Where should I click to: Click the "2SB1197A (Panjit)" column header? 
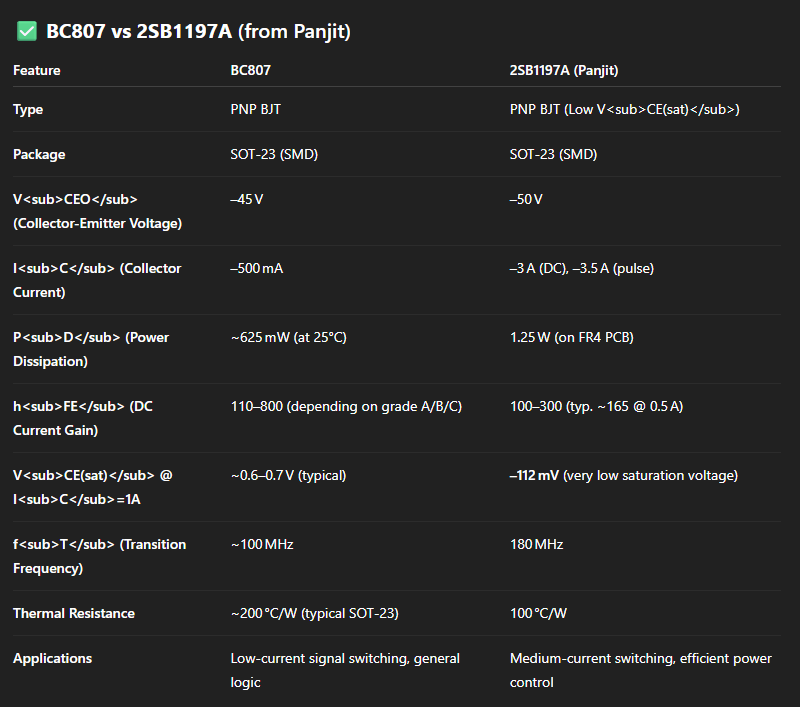point(564,70)
